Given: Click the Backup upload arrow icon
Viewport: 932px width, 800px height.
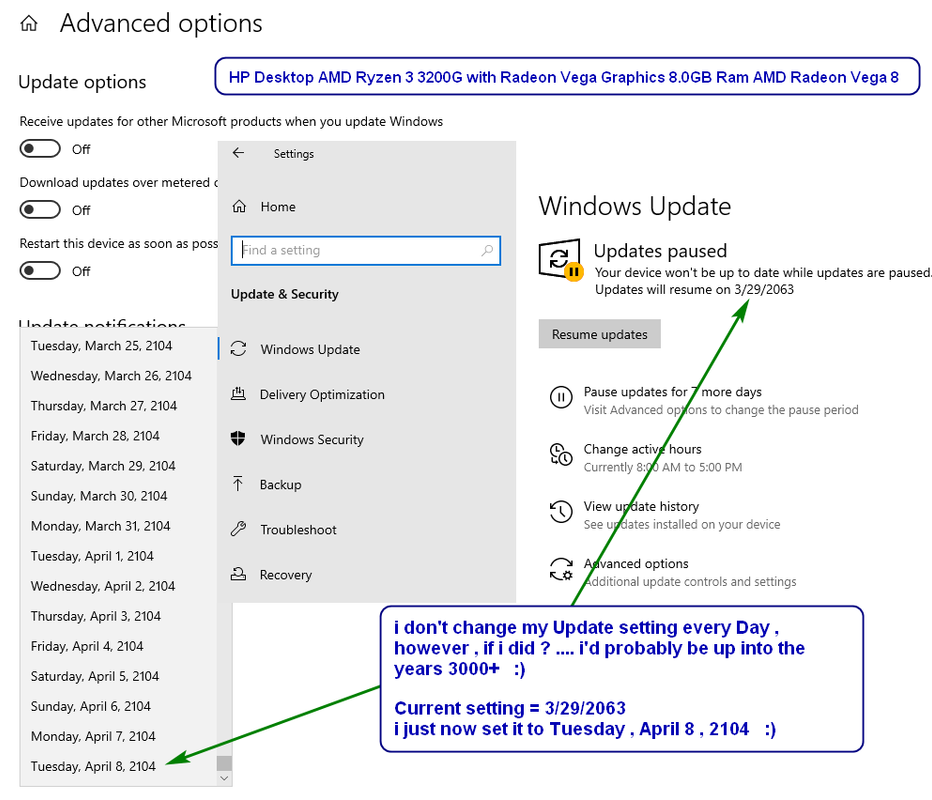Looking at the screenshot, I should click(238, 484).
